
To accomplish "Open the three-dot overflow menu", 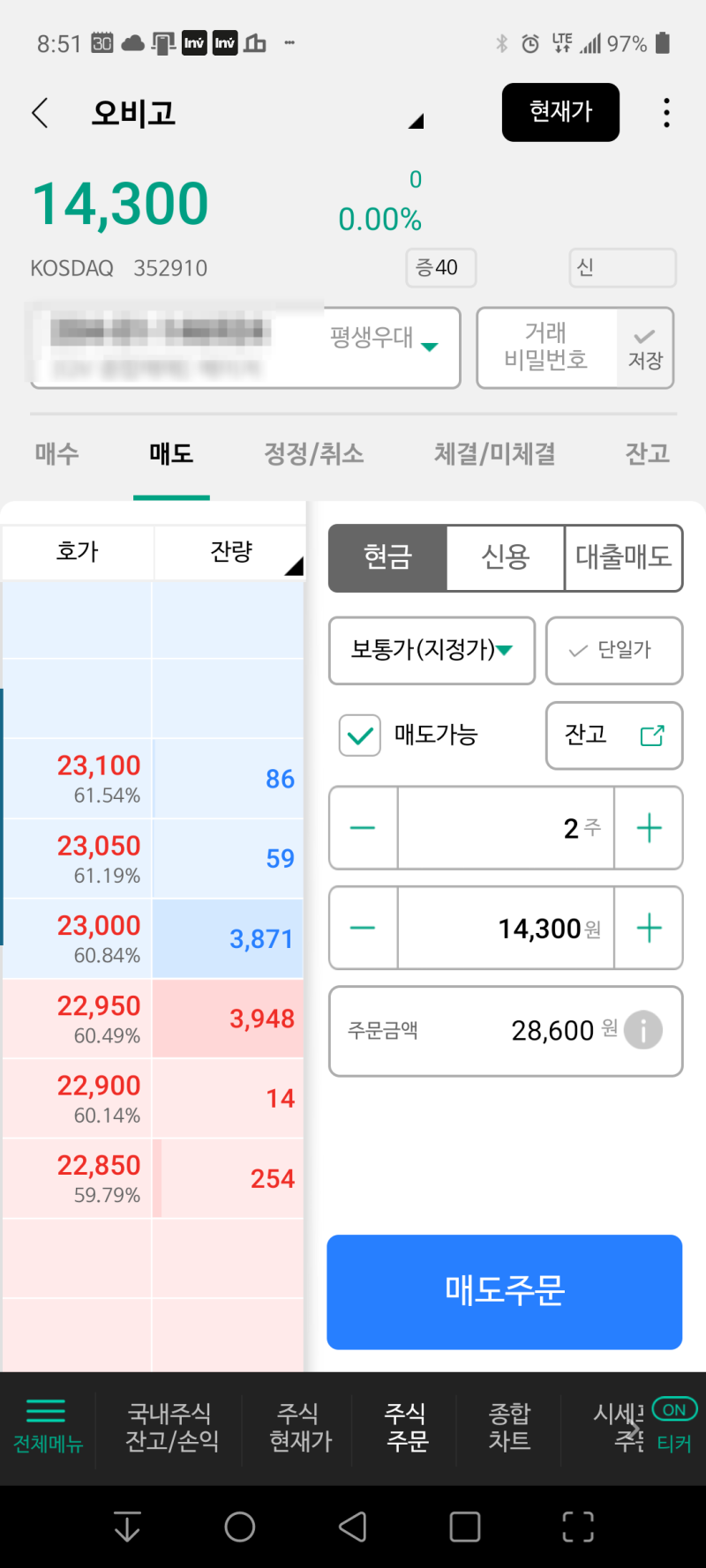I will pos(666,113).
